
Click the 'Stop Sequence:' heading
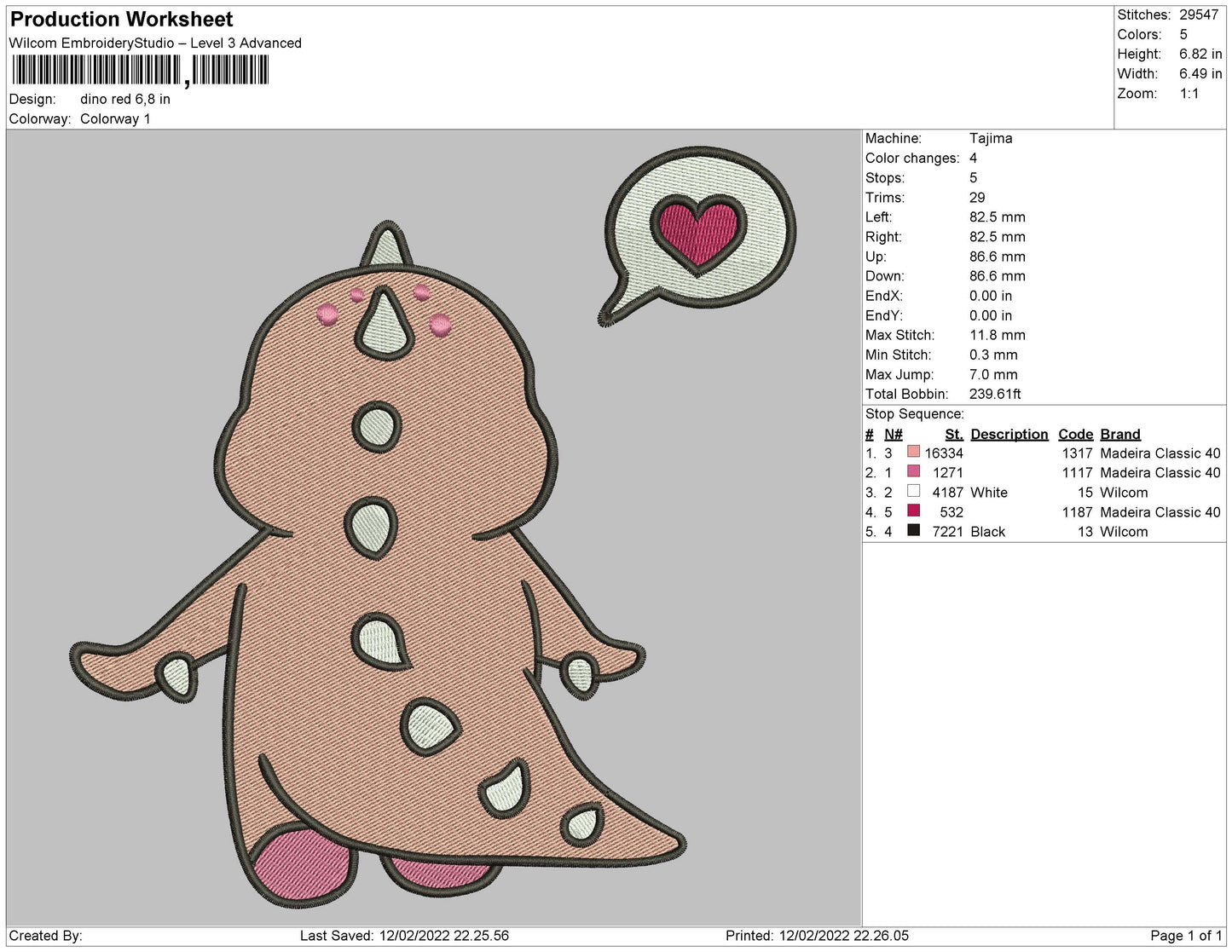point(915,413)
